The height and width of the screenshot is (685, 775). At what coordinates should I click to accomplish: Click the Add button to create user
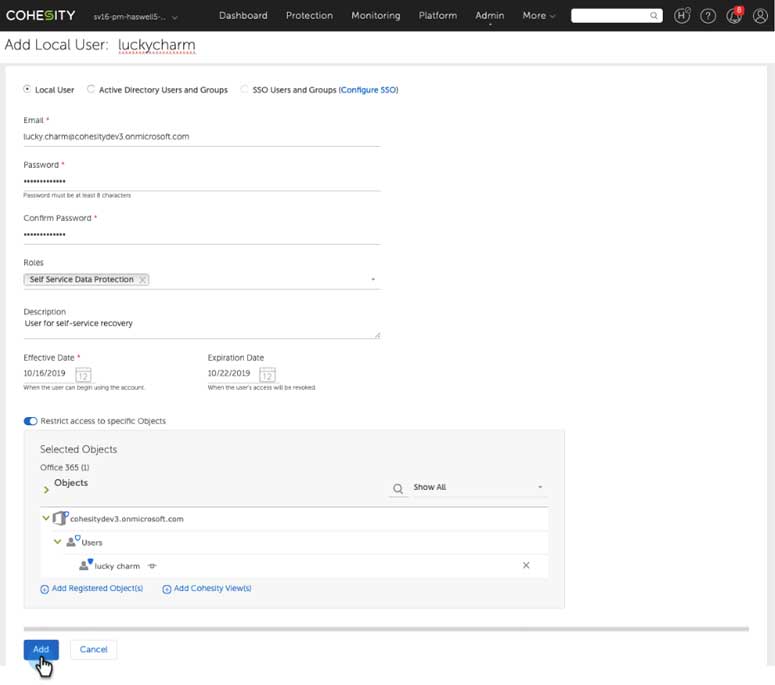(x=41, y=649)
